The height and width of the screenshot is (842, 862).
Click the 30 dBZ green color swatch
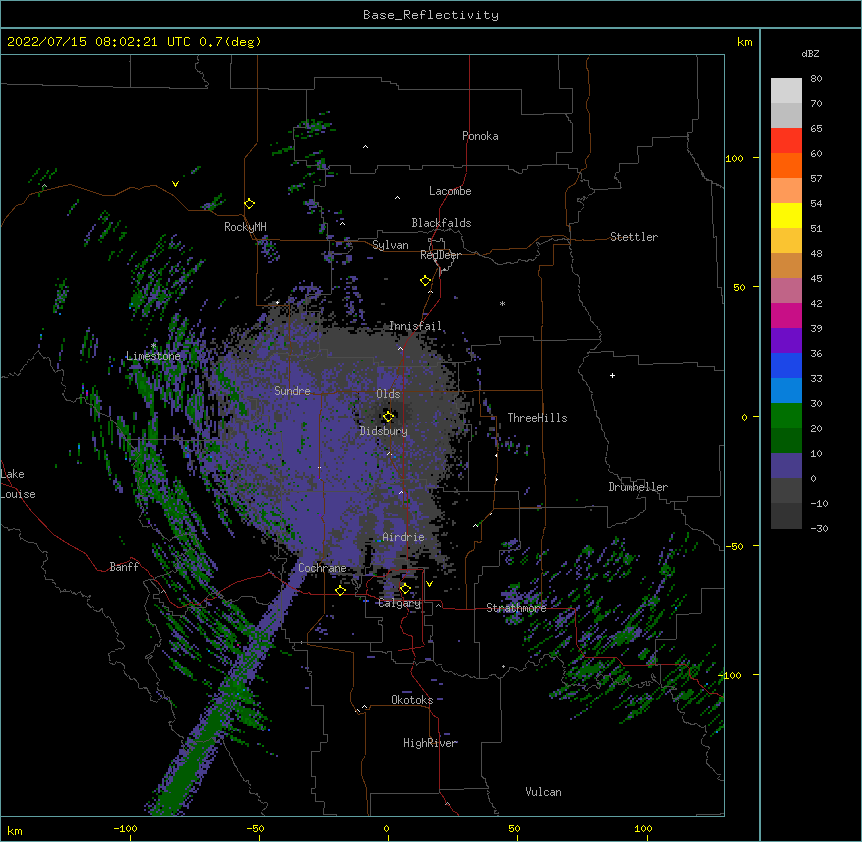pyautogui.click(x=786, y=416)
